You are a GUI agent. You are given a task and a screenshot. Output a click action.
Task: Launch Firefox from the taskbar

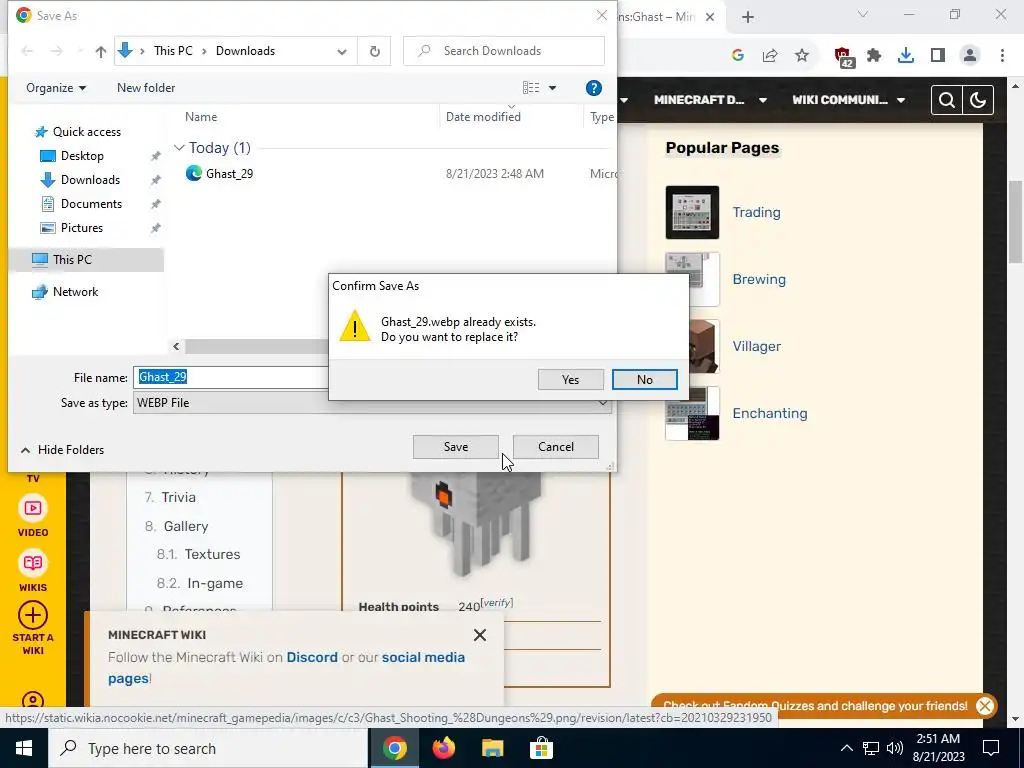[443, 748]
